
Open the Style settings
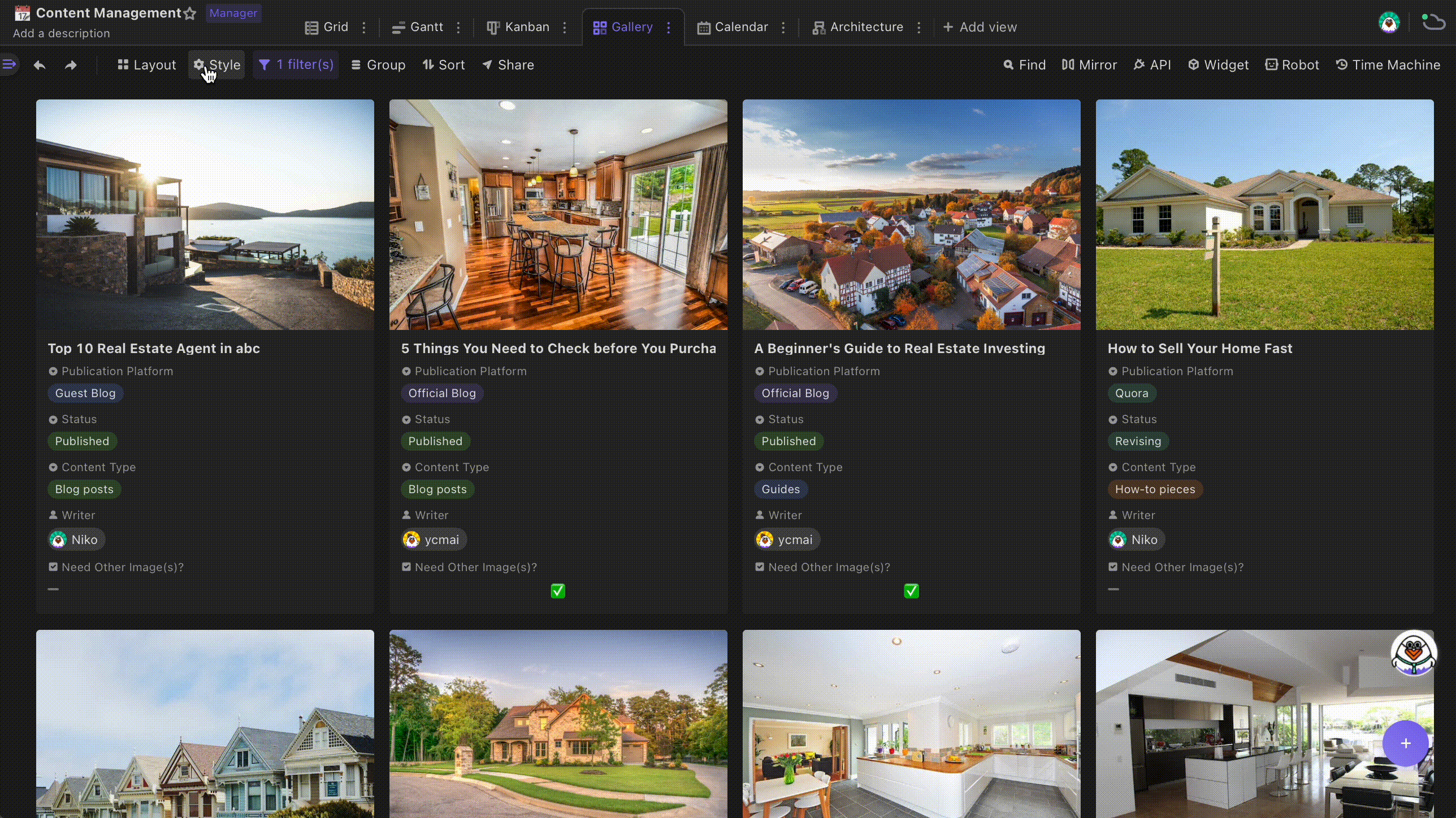coord(217,65)
